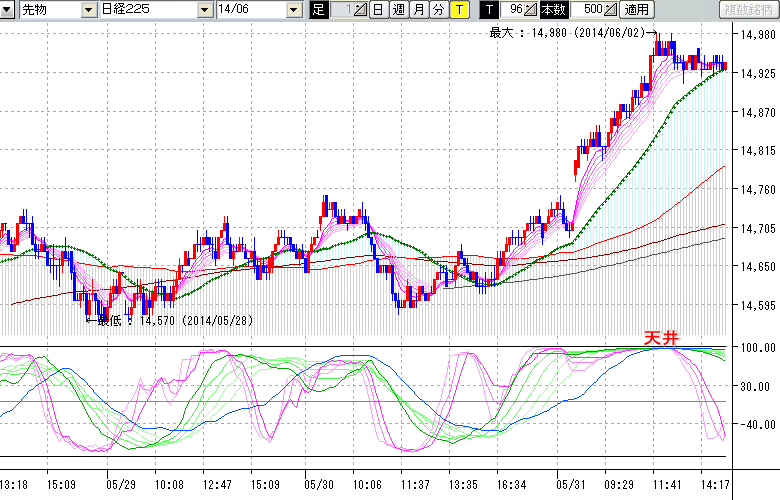This screenshot has width=780, height=500.
Task: Click the leftmost dropdown arrow before 先物
Action: tap(8, 10)
